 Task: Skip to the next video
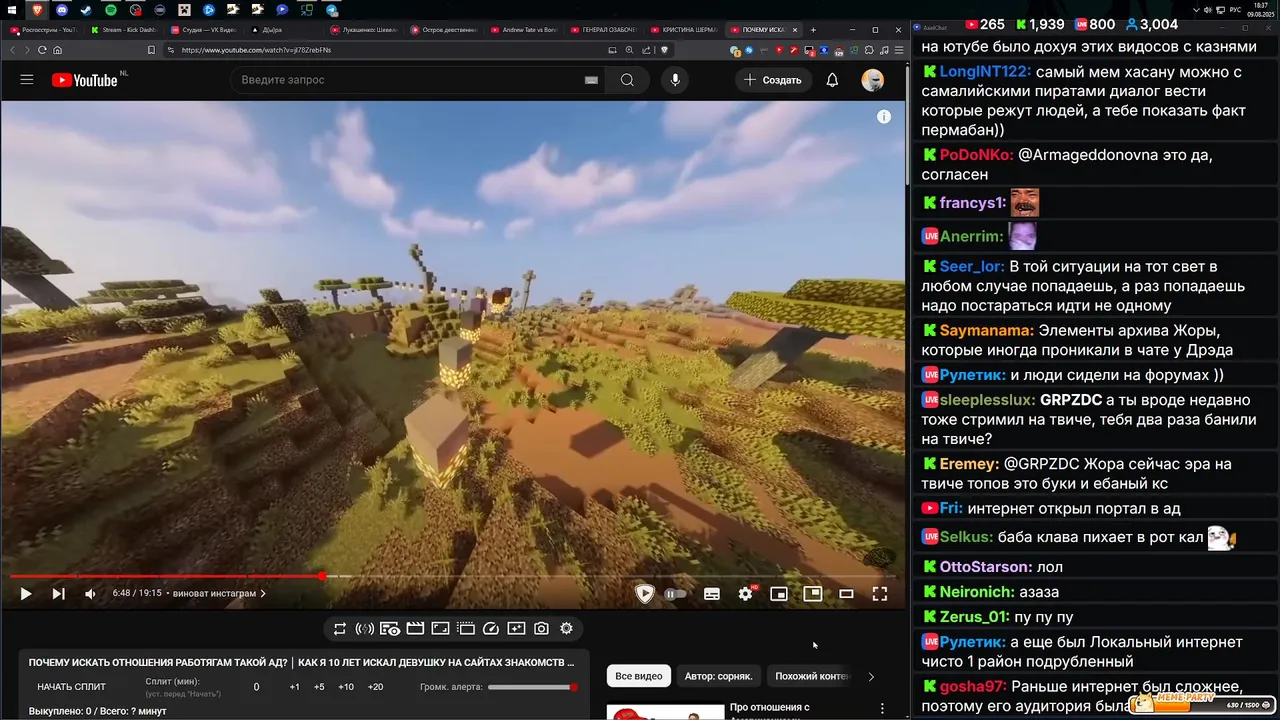pyautogui.click(x=59, y=594)
